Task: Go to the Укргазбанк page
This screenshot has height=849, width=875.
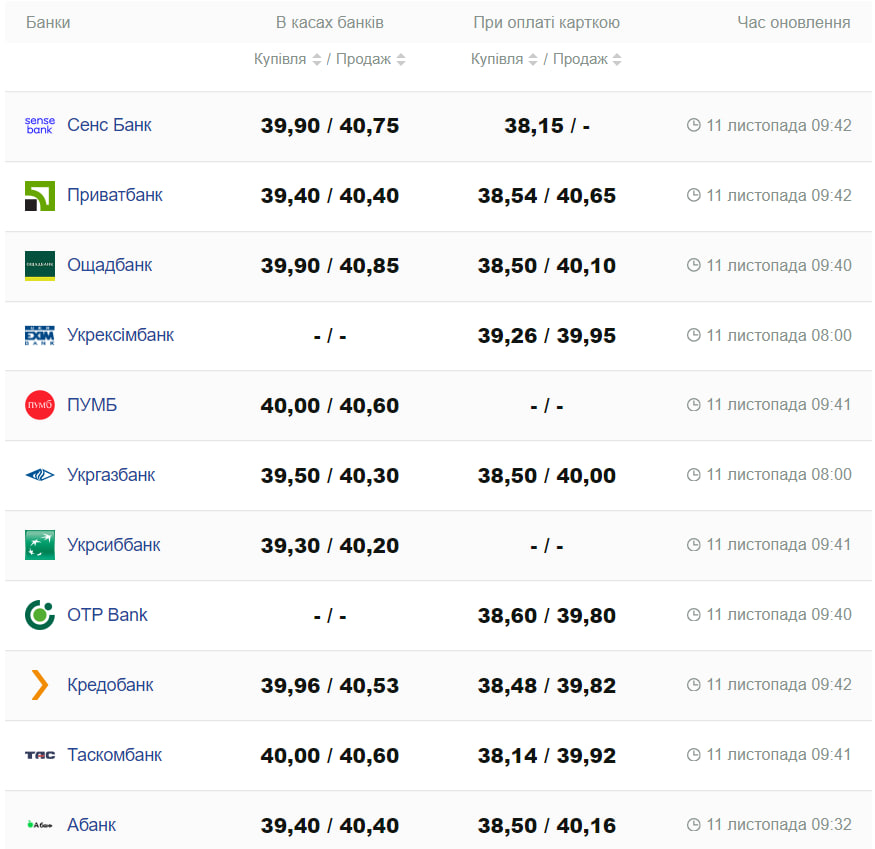Action: click(111, 475)
